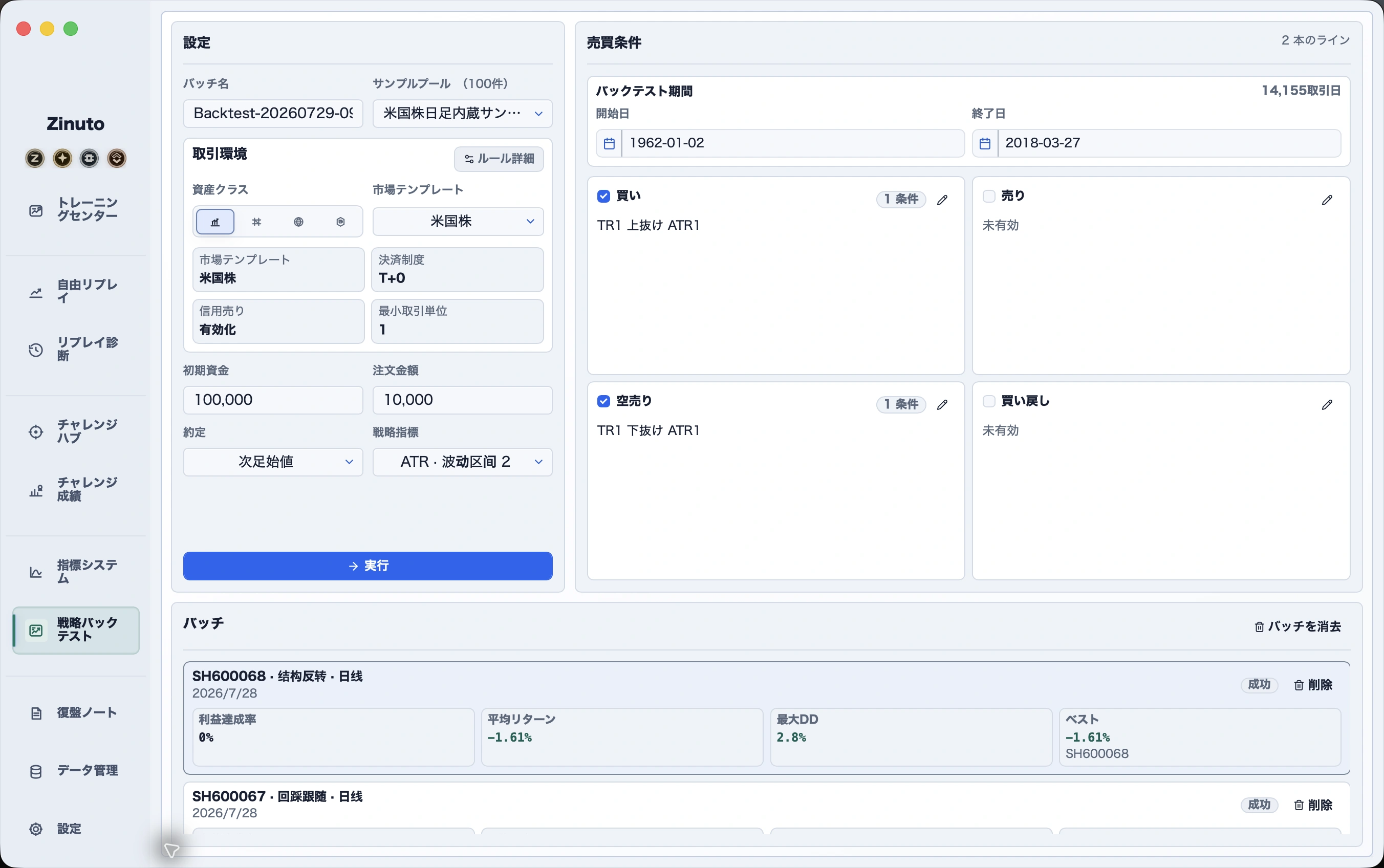This screenshot has height=868, width=1384.
Task: Click the replay diagnosis history icon
Action: (36, 350)
